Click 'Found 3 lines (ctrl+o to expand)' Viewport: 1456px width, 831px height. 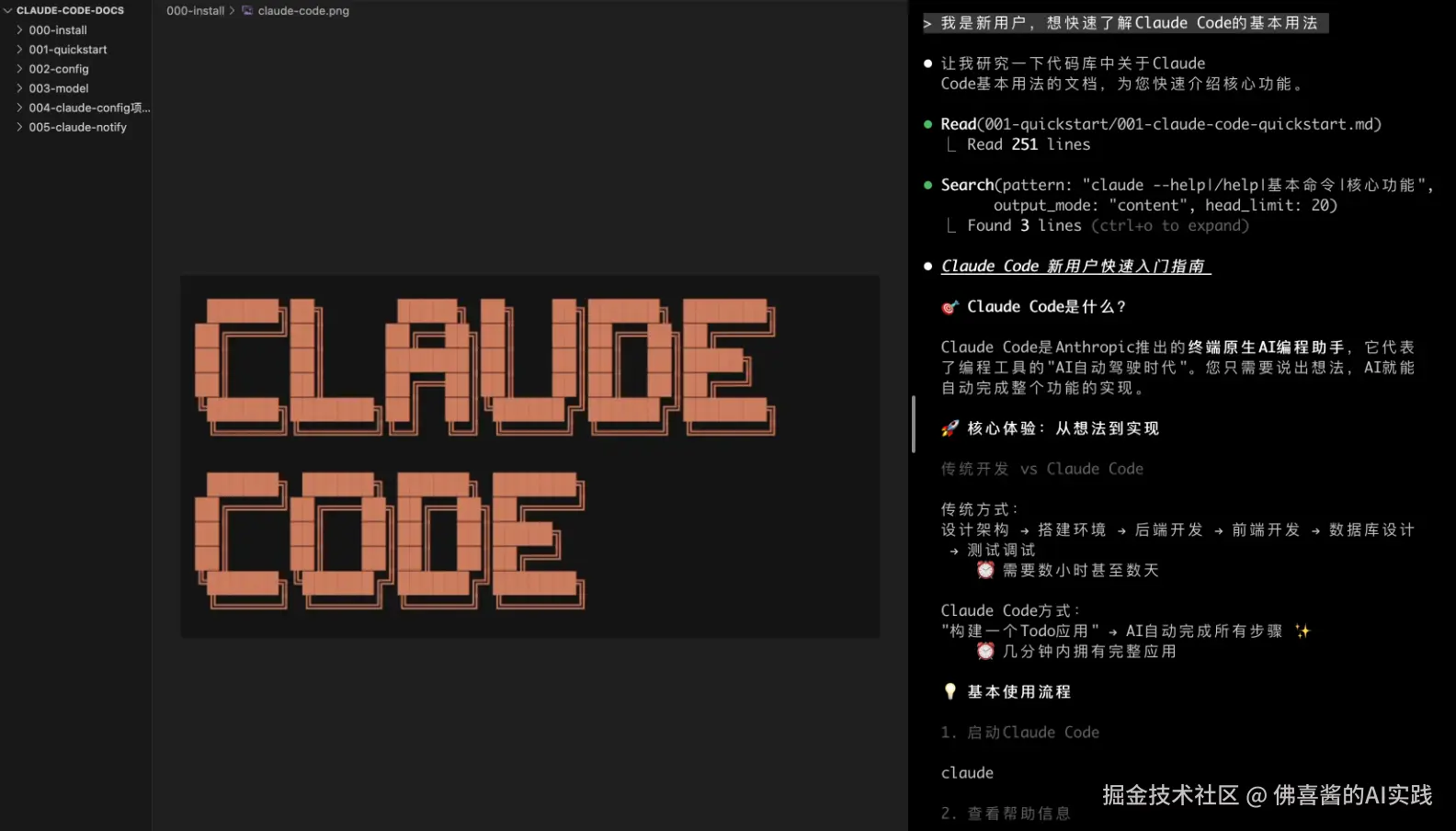tap(1108, 225)
